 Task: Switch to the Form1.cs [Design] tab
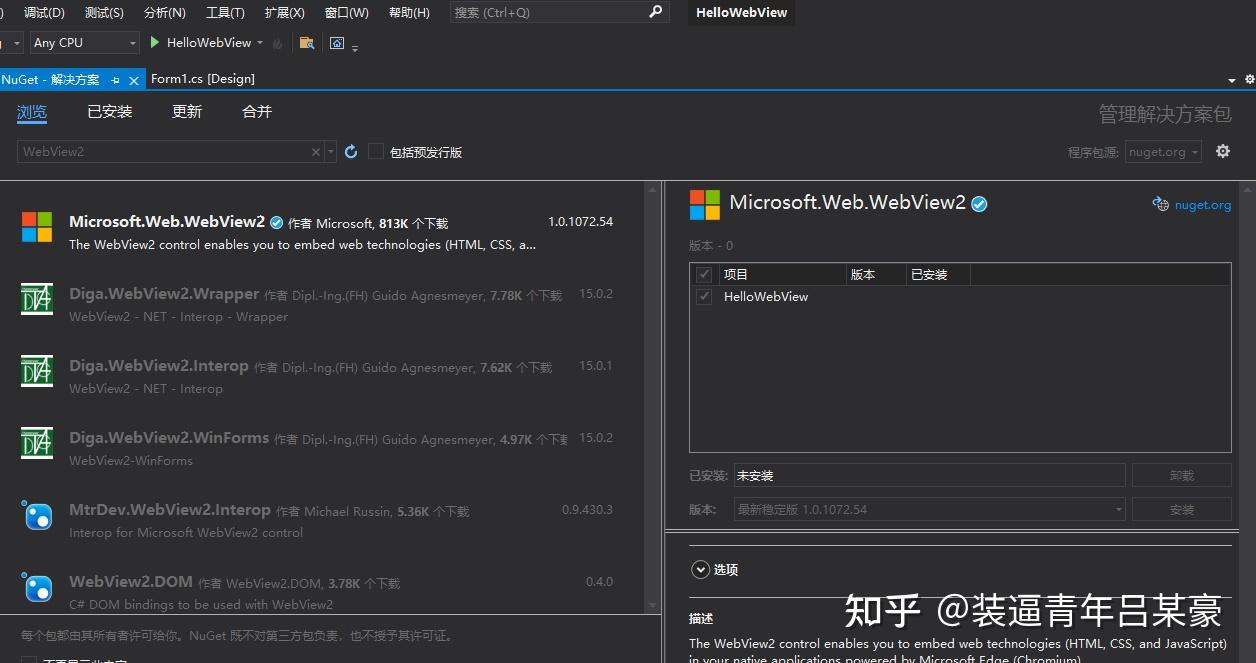(x=203, y=78)
